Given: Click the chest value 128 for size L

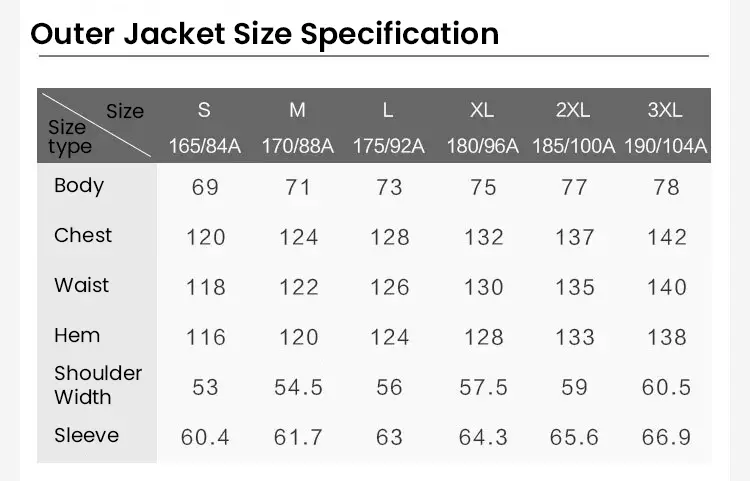Looking at the screenshot, I should 390,237.
